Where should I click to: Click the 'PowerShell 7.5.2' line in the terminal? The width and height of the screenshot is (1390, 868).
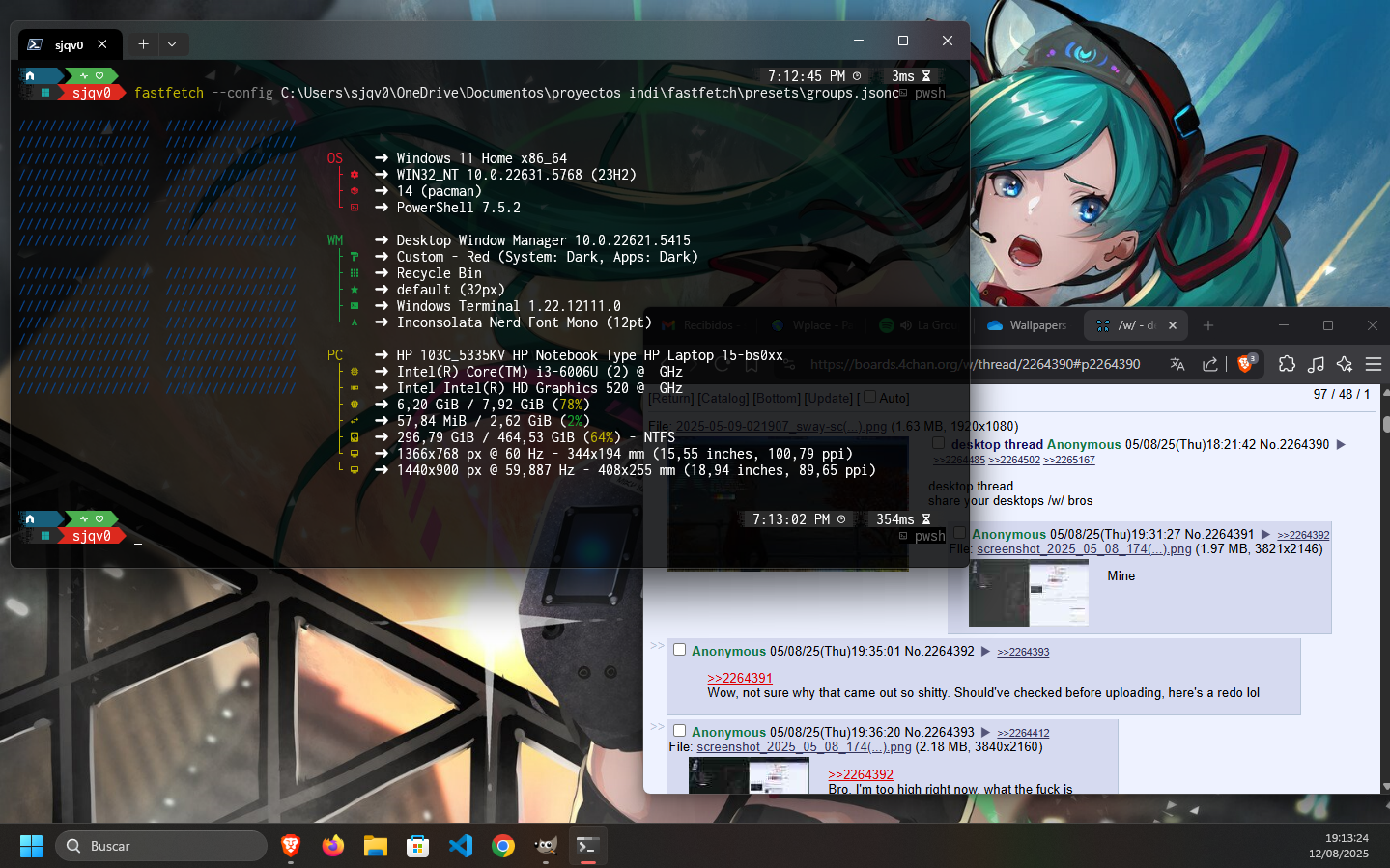(459, 208)
